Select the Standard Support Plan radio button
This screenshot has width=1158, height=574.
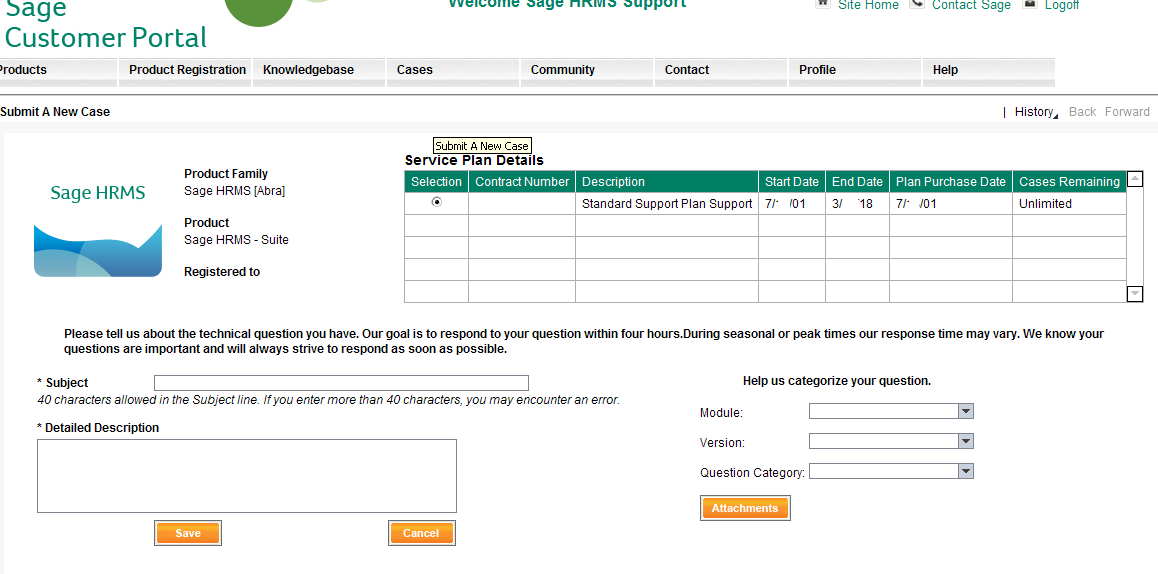[x=436, y=202]
